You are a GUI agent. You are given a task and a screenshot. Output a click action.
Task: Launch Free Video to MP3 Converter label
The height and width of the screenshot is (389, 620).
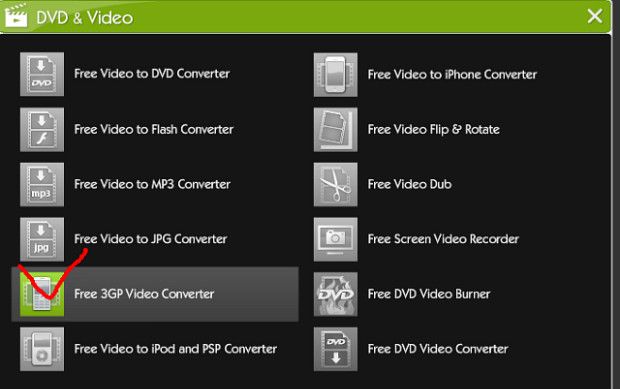pyautogui.click(x=152, y=184)
